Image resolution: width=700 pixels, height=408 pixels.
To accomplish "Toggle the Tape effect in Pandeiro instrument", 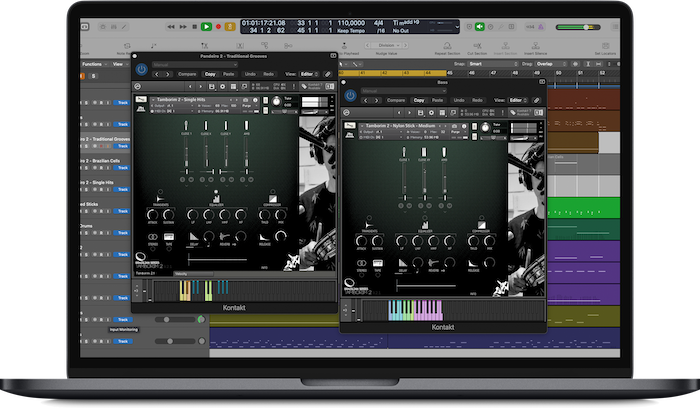I will [169, 237].
